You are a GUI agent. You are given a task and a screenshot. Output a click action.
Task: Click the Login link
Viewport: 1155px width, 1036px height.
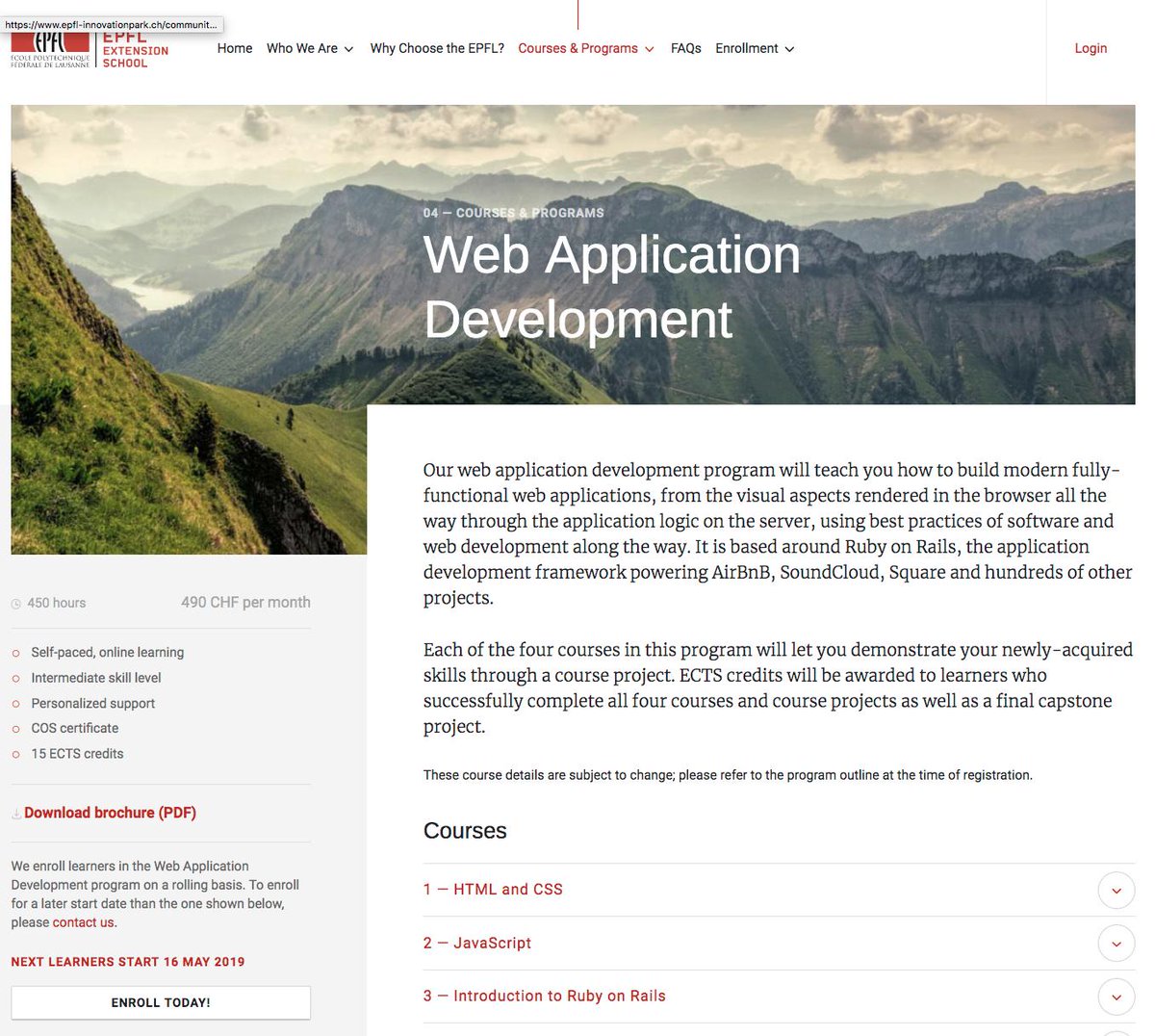1091,48
